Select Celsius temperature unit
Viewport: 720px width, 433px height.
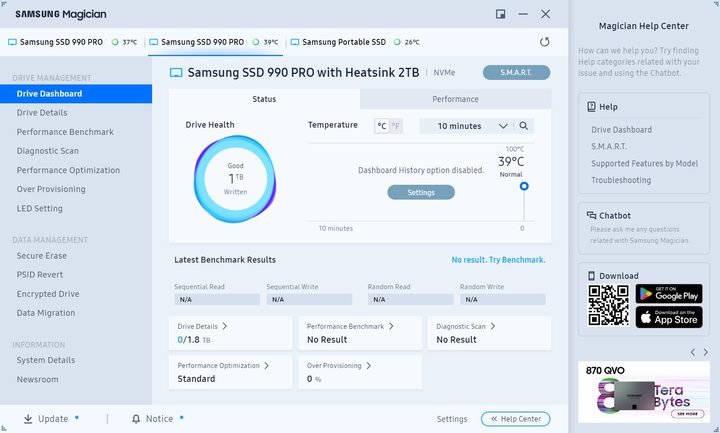[x=382, y=126]
